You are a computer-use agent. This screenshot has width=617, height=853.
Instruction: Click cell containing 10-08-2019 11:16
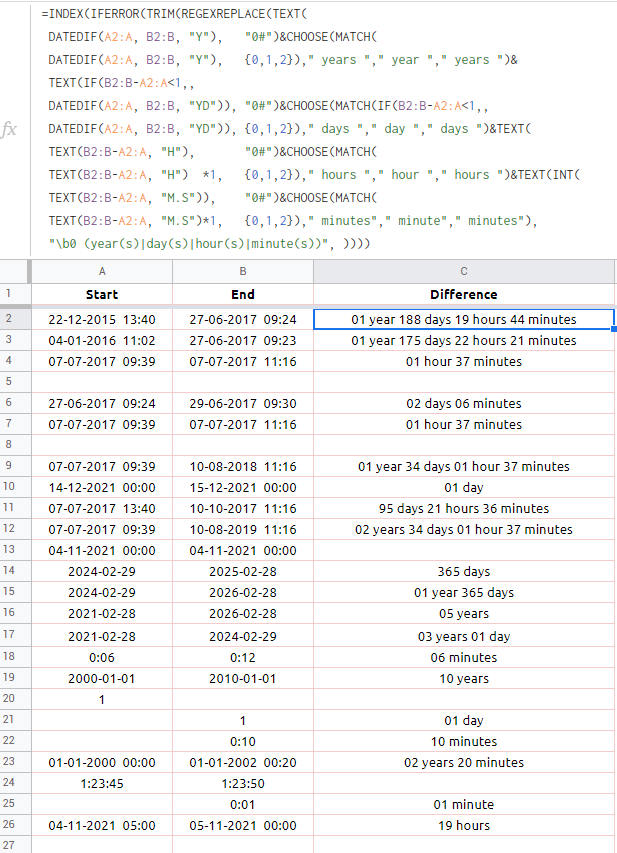click(x=243, y=529)
